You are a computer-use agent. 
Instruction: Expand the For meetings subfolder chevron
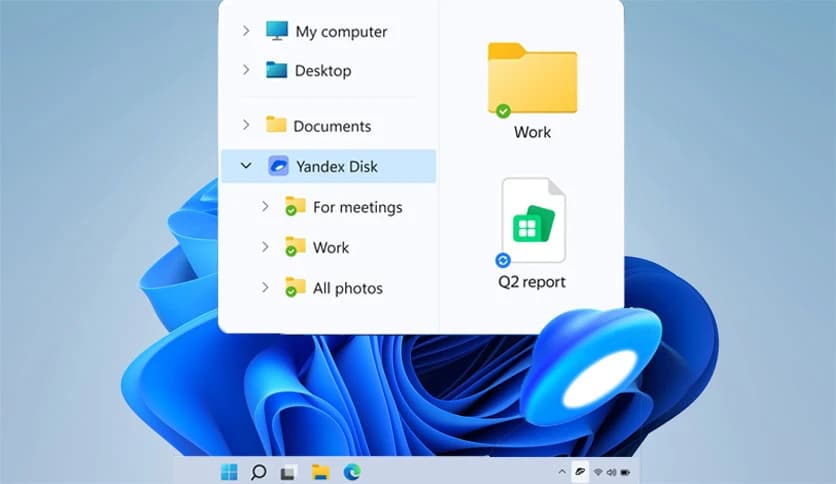(x=265, y=206)
